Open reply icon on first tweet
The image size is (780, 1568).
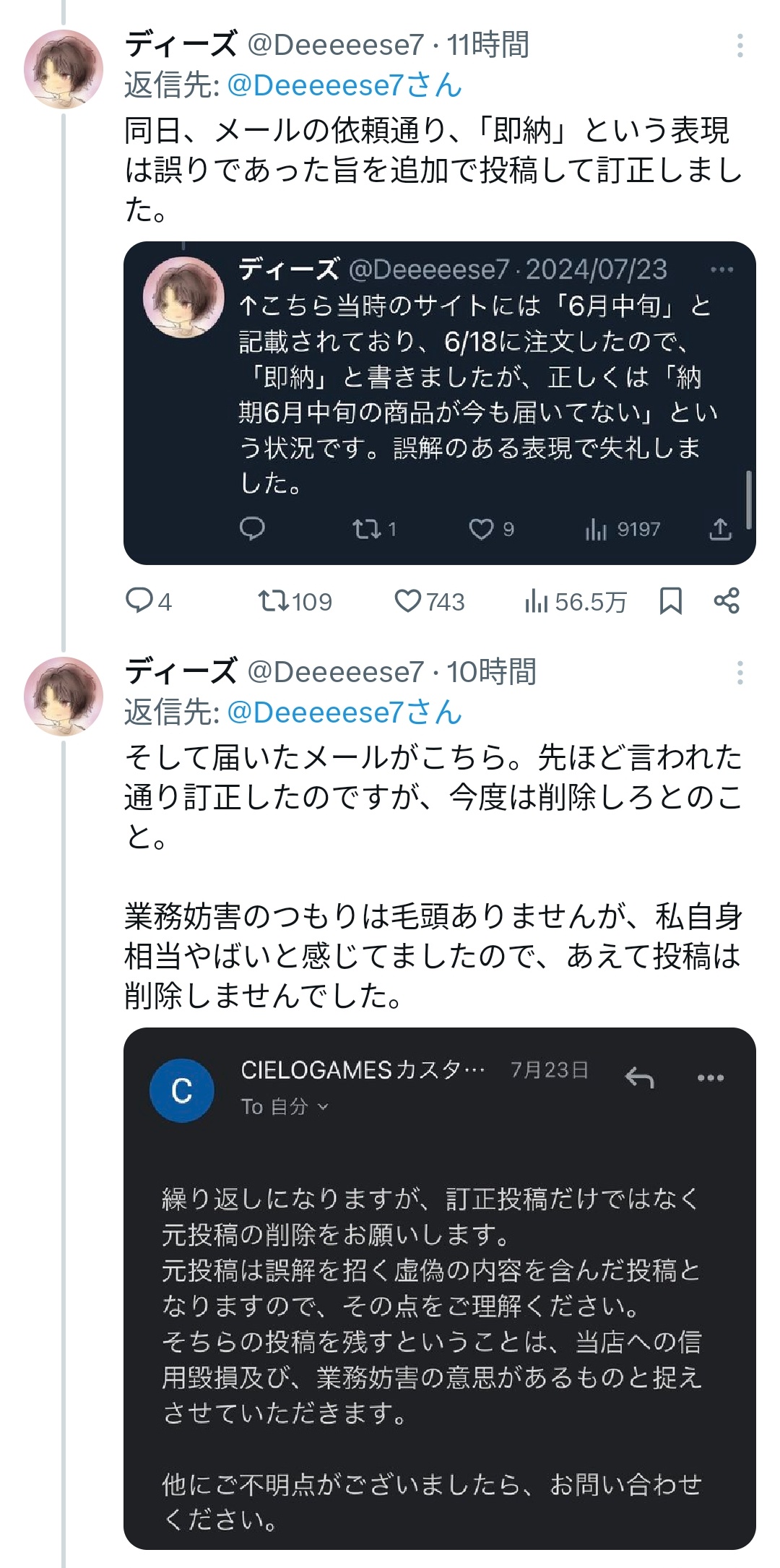139,601
